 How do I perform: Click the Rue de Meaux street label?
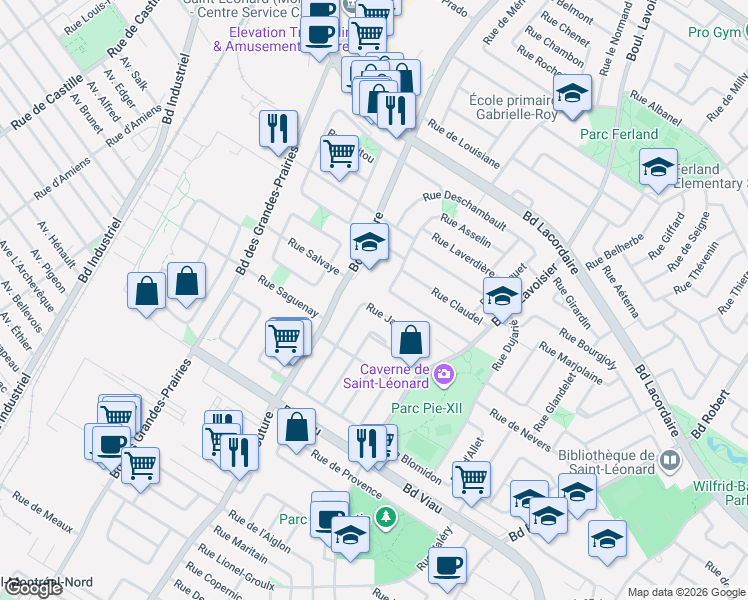point(43,512)
